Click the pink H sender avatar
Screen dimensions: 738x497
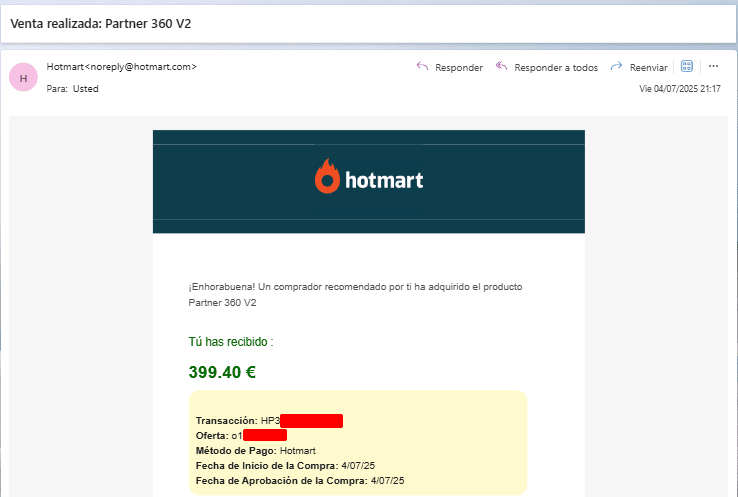[23, 77]
